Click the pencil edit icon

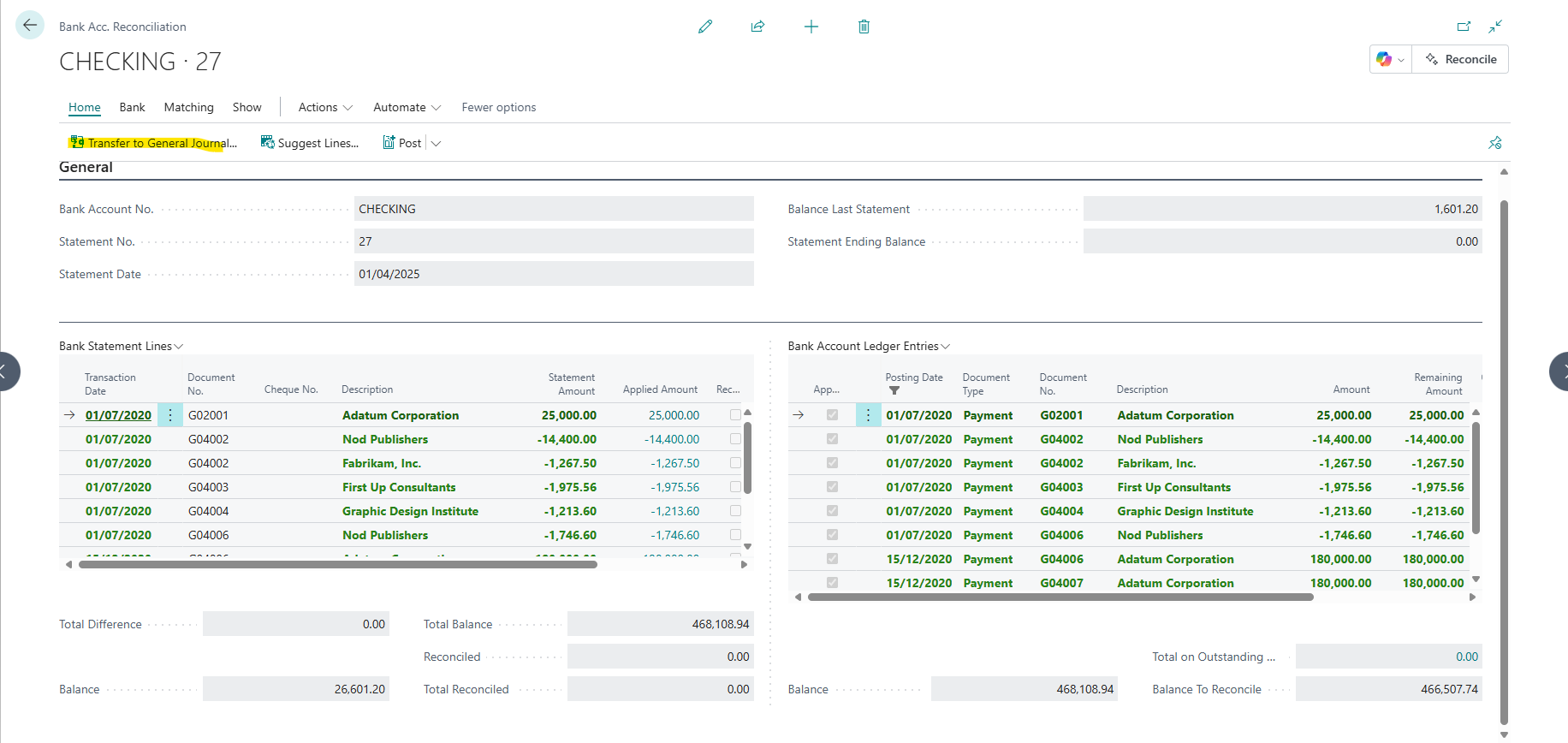(x=705, y=27)
